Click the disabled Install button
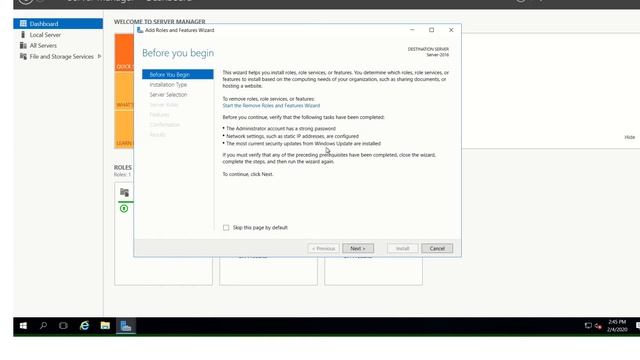The width and height of the screenshot is (640, 360). coord(402,248)
